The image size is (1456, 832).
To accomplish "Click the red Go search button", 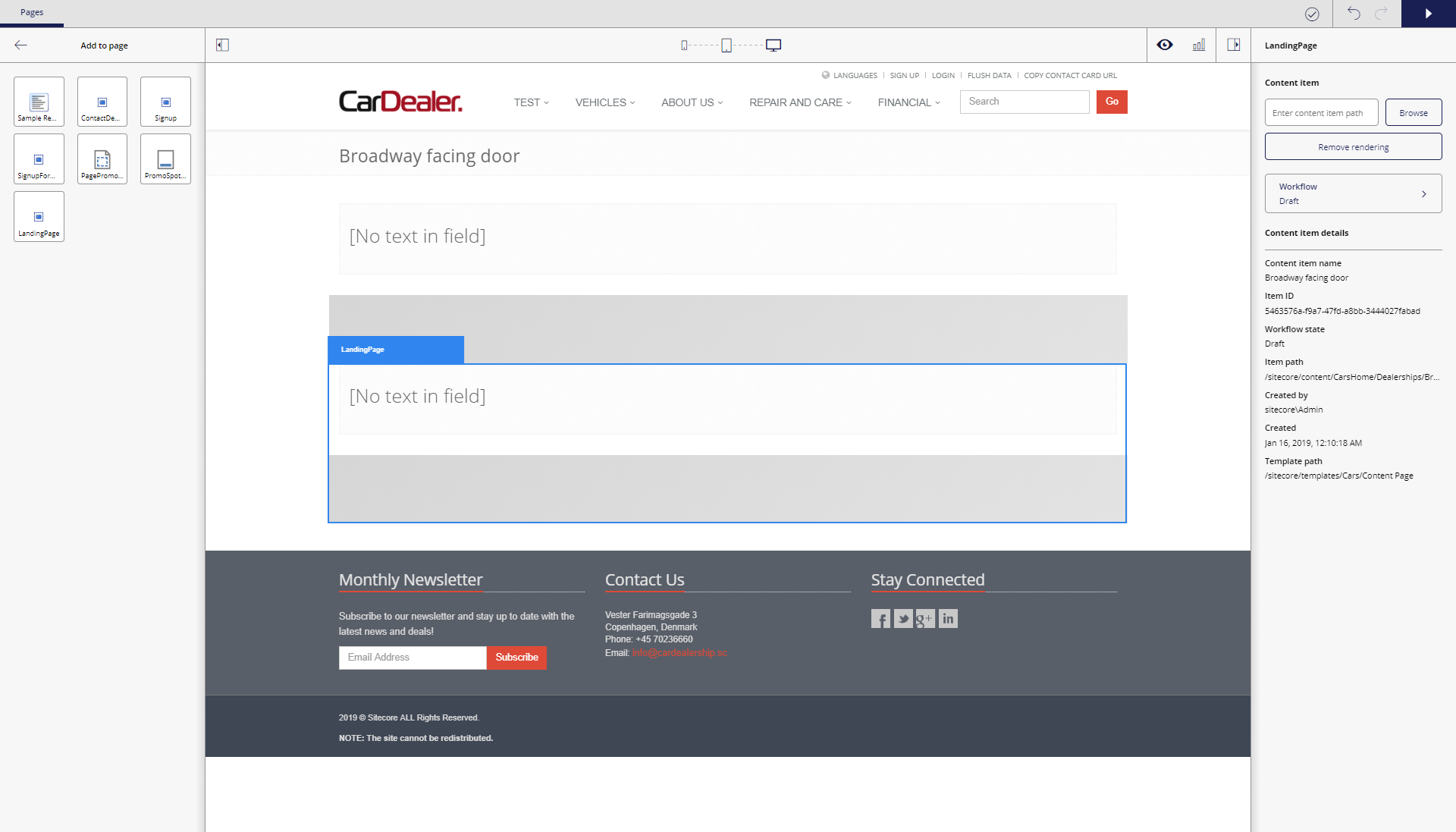I will tap(1112, 102).
